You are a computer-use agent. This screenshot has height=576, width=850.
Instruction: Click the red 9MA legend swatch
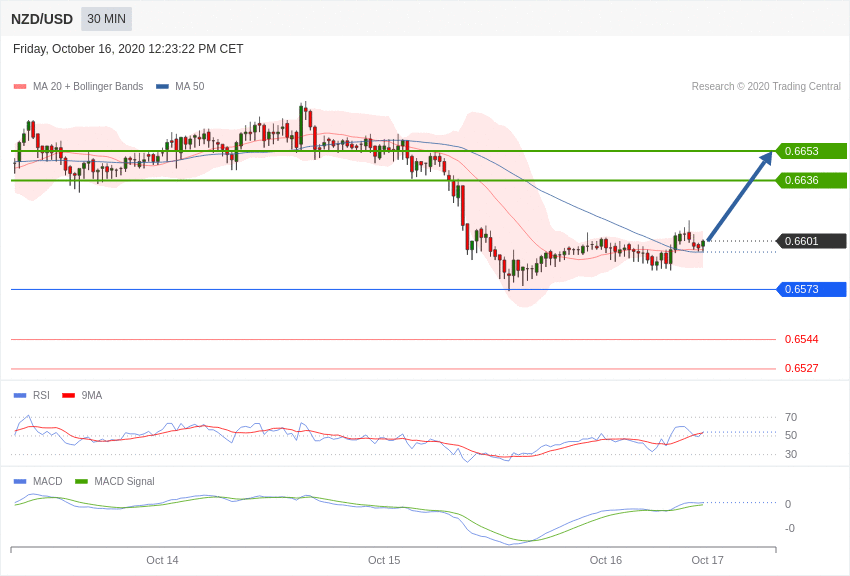pyautogui.click(x=68, y=396)
